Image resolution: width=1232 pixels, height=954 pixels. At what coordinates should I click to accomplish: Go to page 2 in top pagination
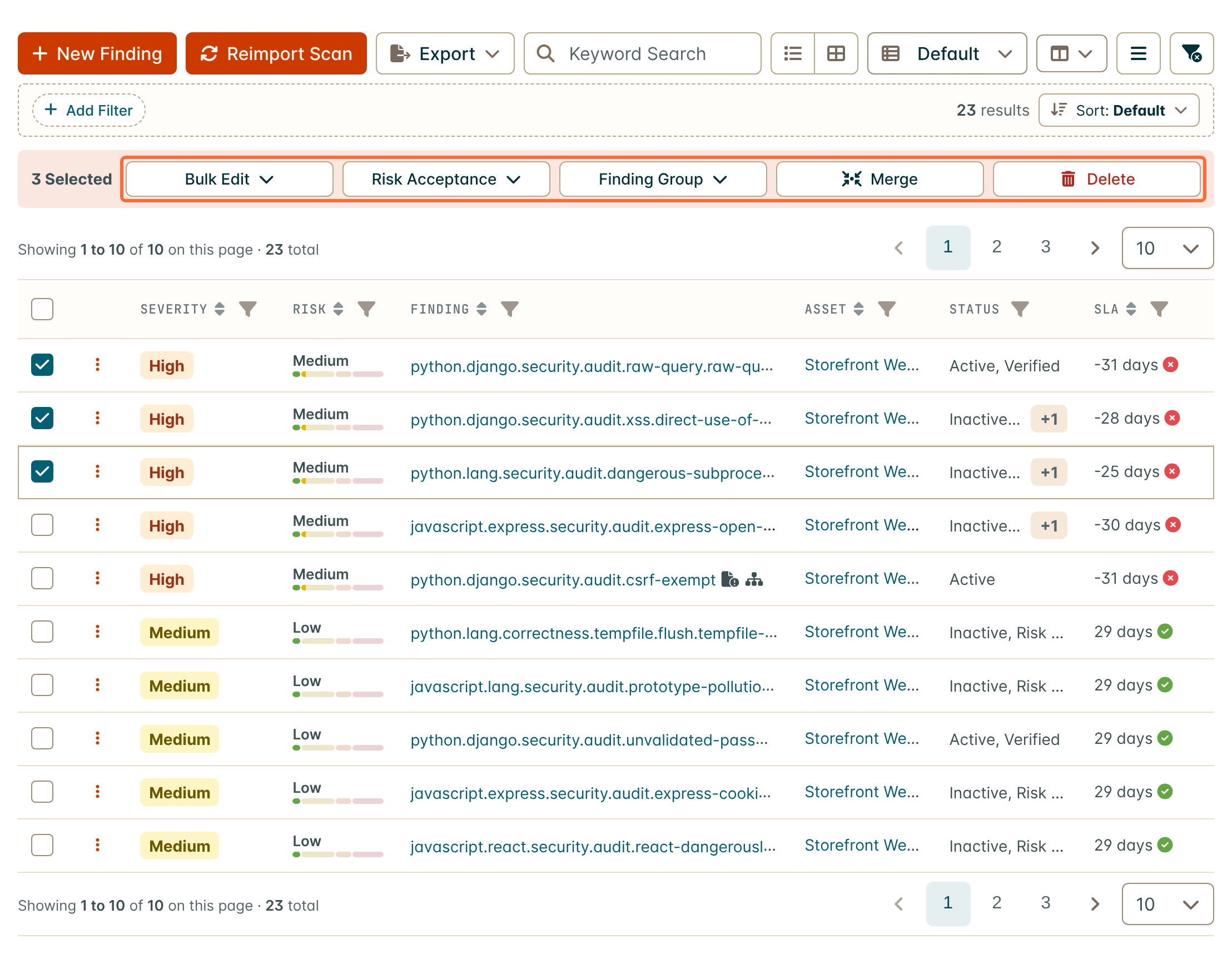pyautogui.click(x=997, y=247)
